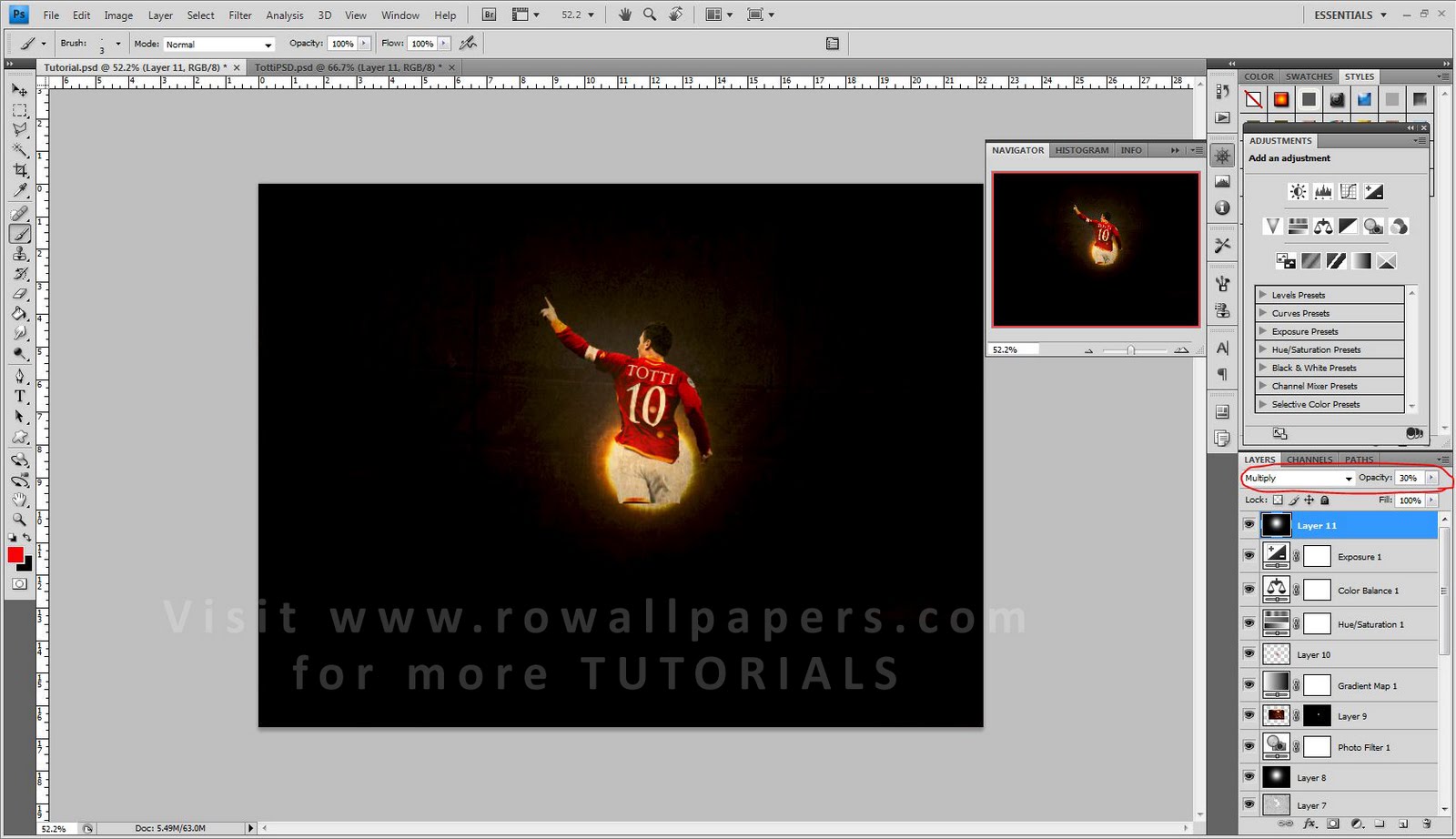The height and width of the screenshot is (839, 1456).
Task: Open the Essentials workspace dropdown
Action: click(1350, 15)
